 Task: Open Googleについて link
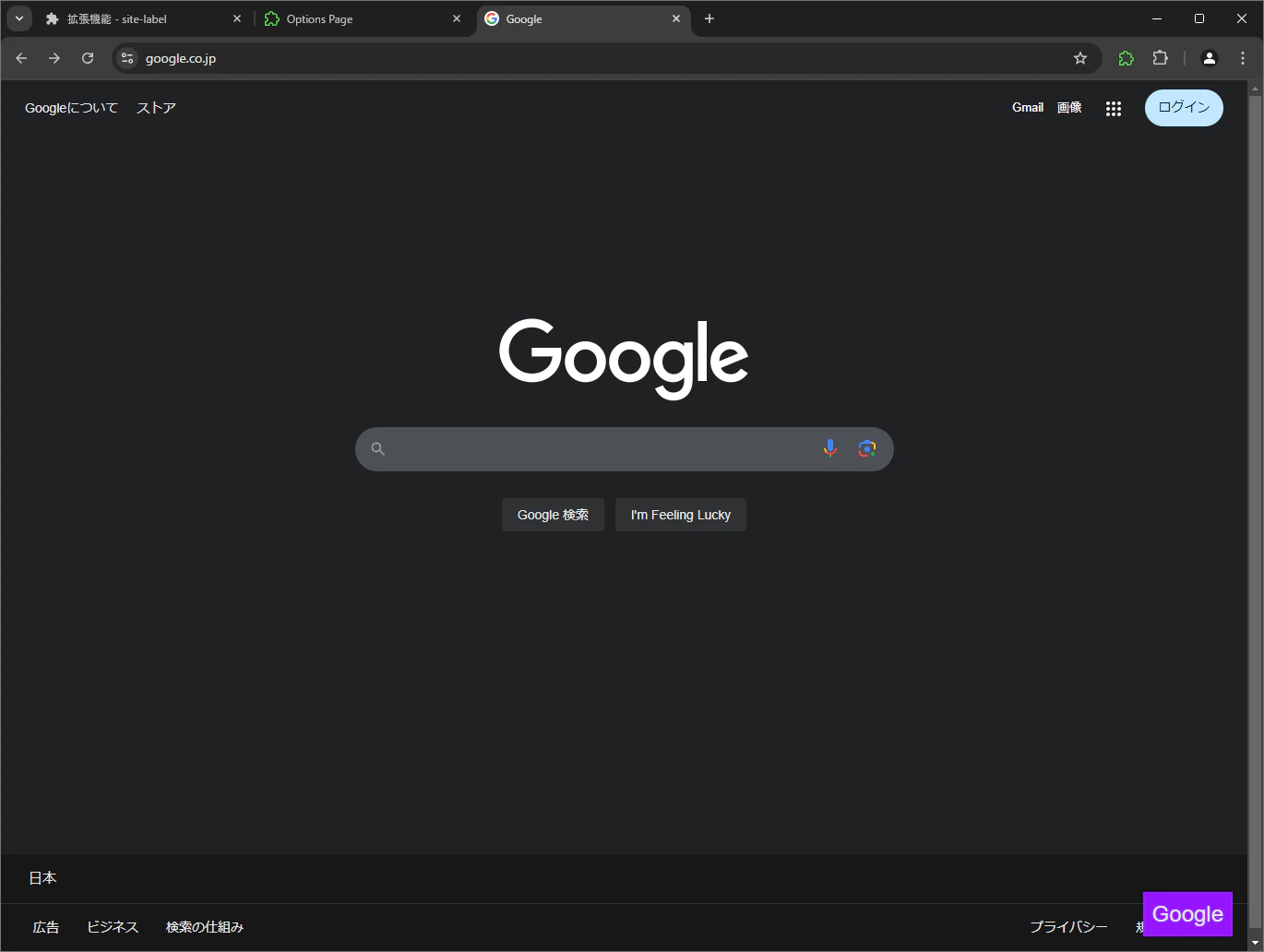pos(72,108)
